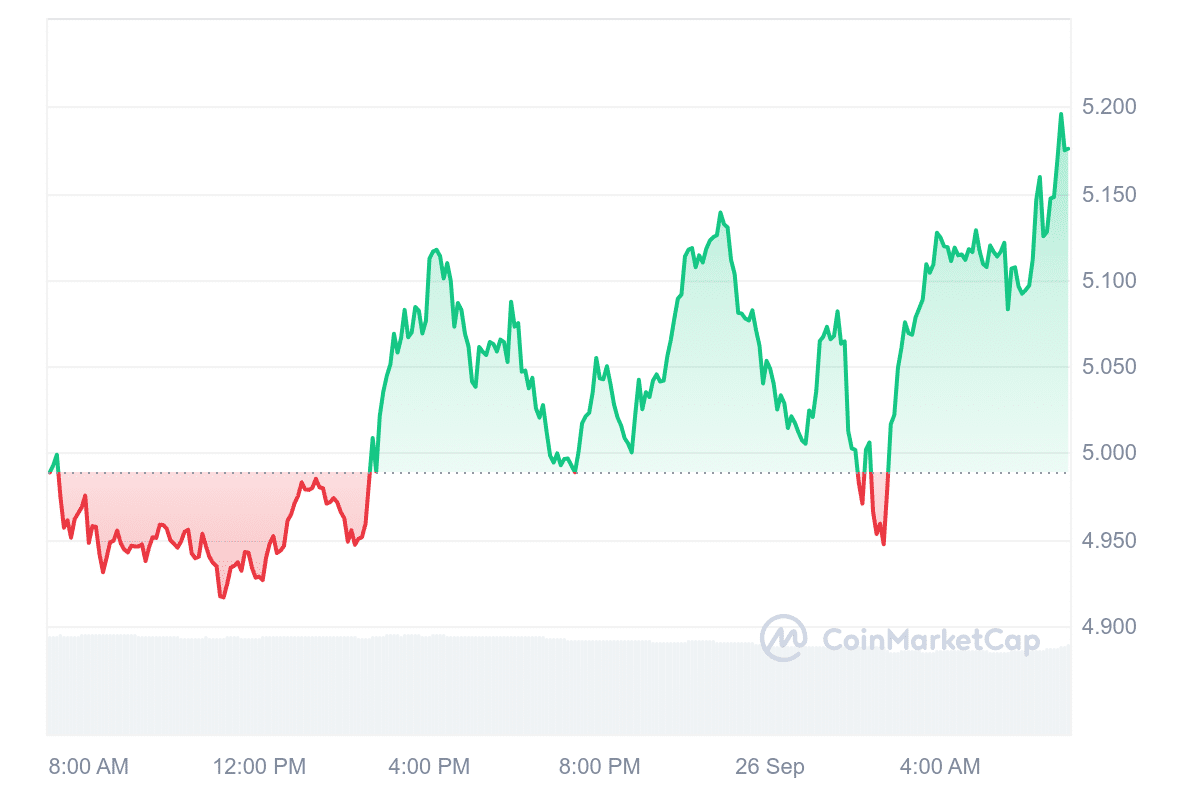Select the 4:00 PM time label
1200x800 pixels.
[429, 767]
